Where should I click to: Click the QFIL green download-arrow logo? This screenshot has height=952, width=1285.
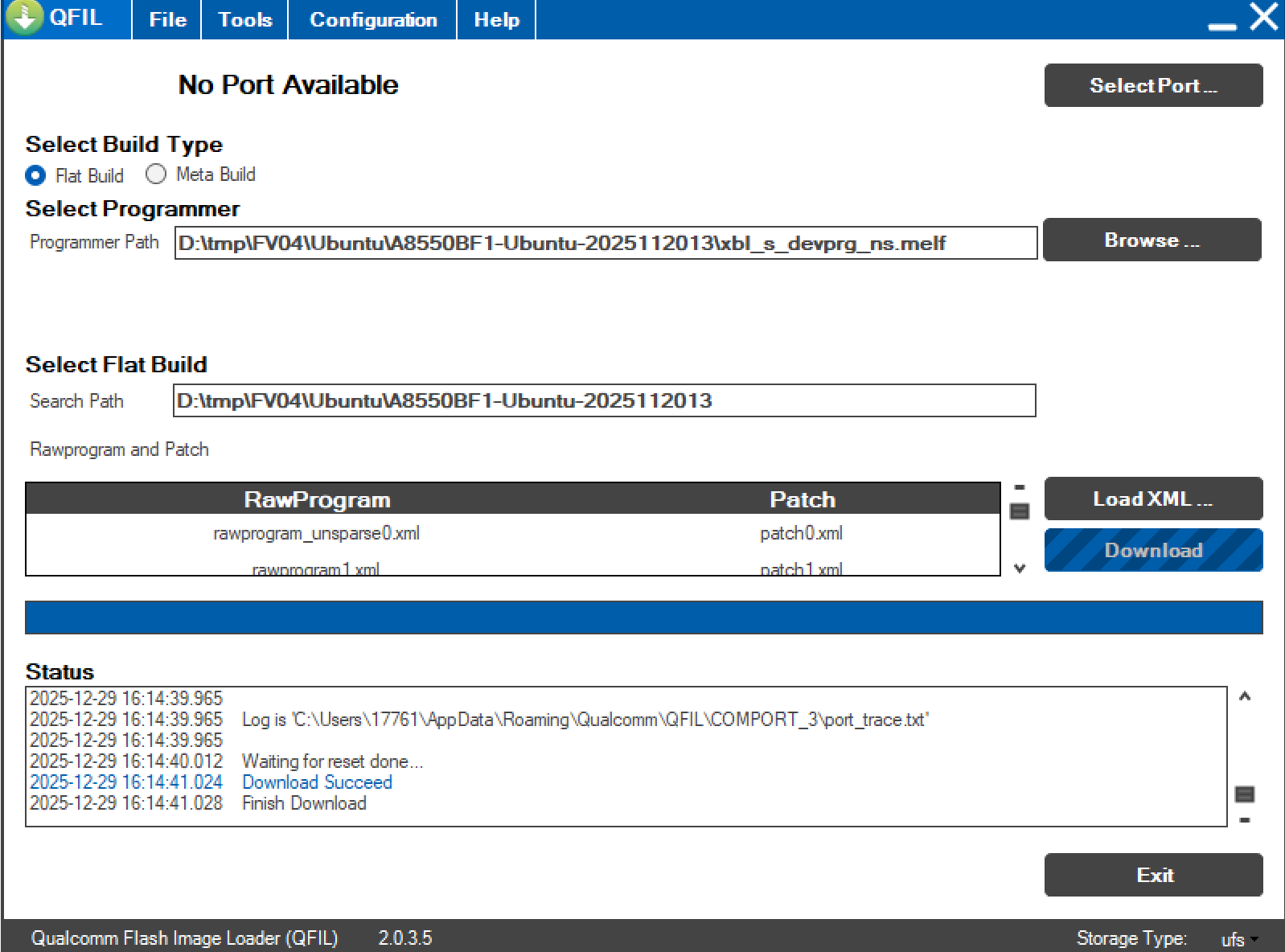pyautogui.click(x=26, y=17)
